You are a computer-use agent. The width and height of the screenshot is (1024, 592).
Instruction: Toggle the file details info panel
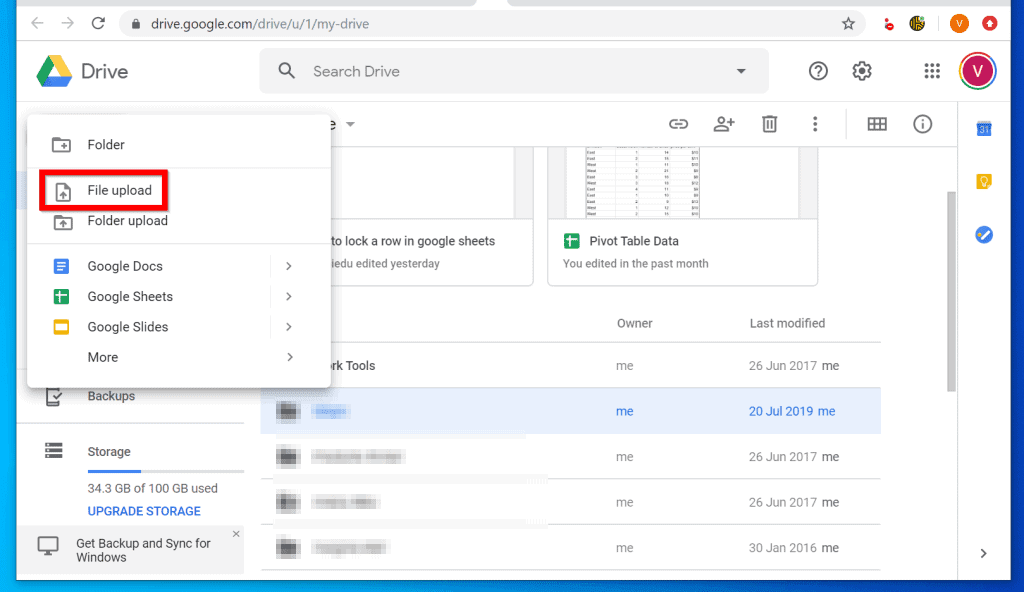922,124
